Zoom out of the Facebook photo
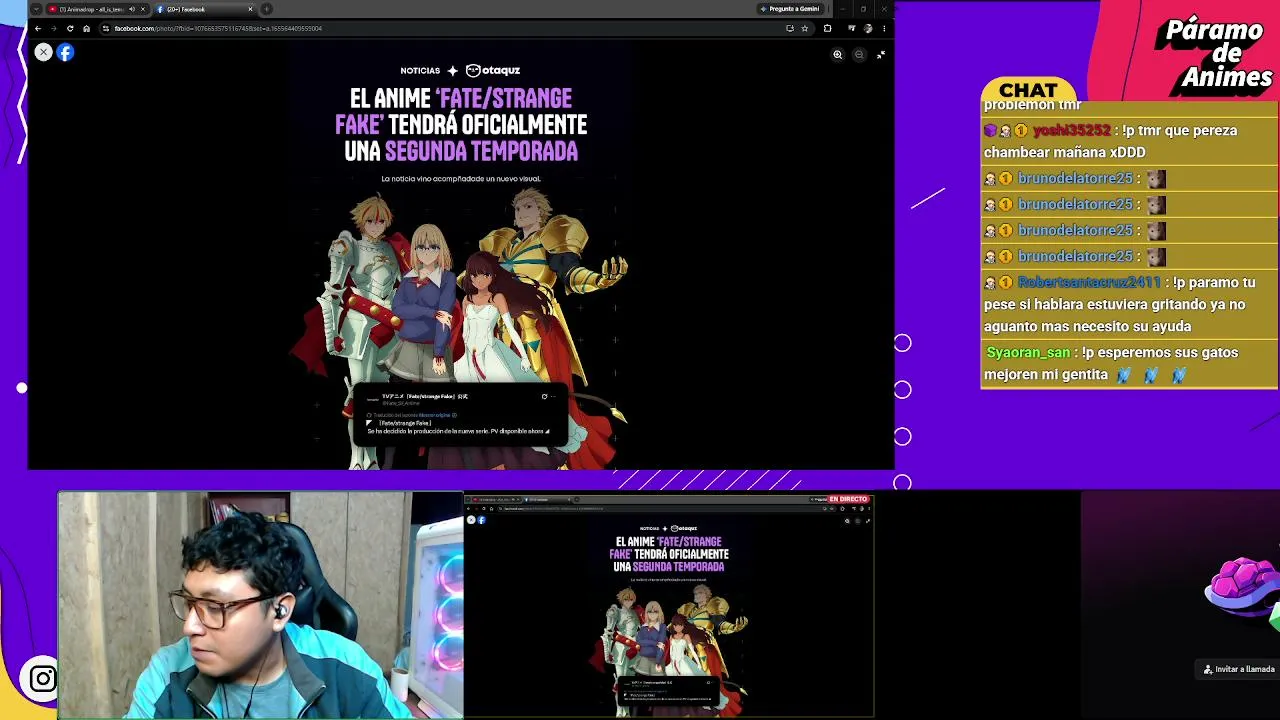This screenshot has width=1280, height=720. [859, 54]
